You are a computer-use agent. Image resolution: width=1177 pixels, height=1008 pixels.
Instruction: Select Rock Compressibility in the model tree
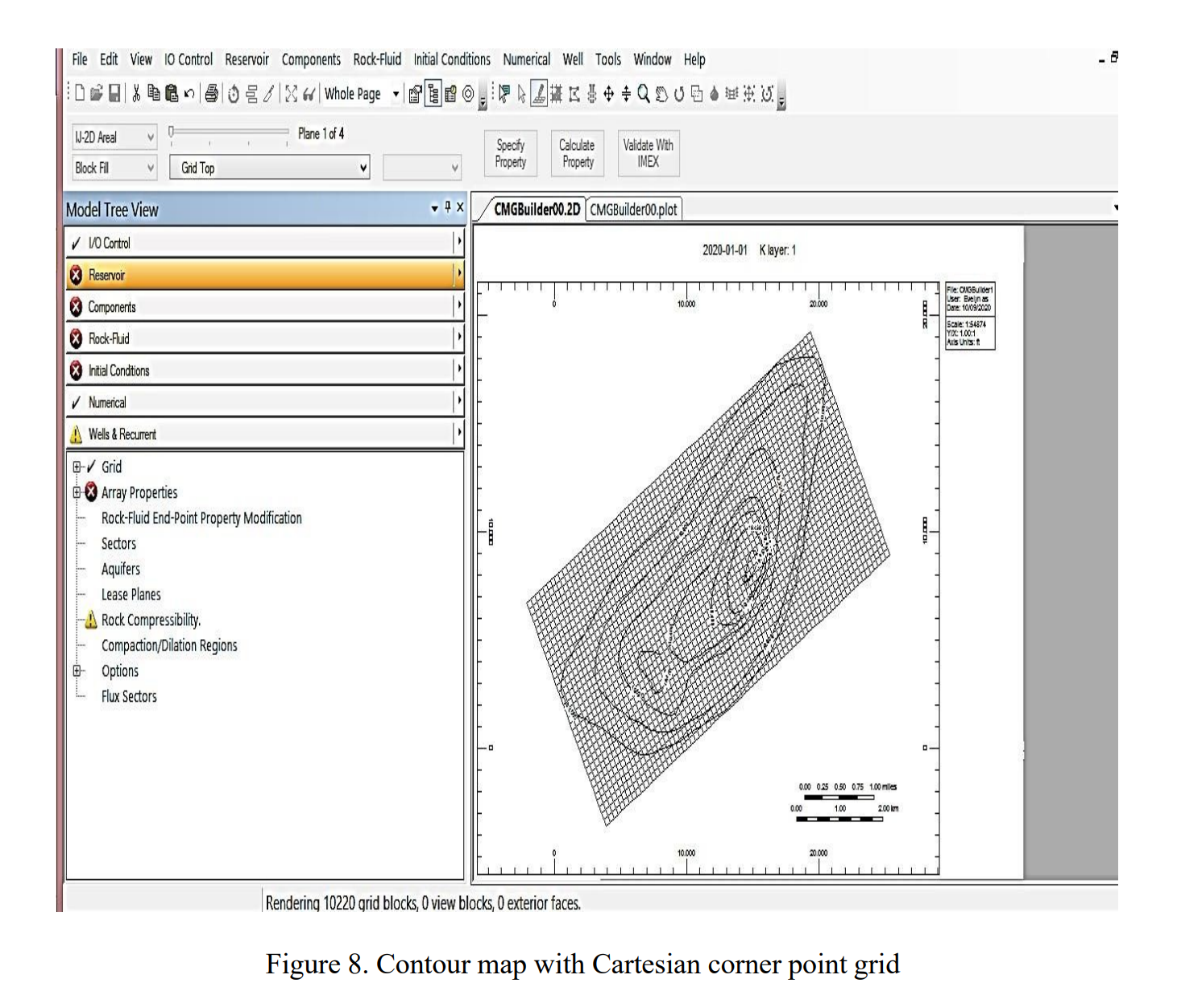[151, 620]
